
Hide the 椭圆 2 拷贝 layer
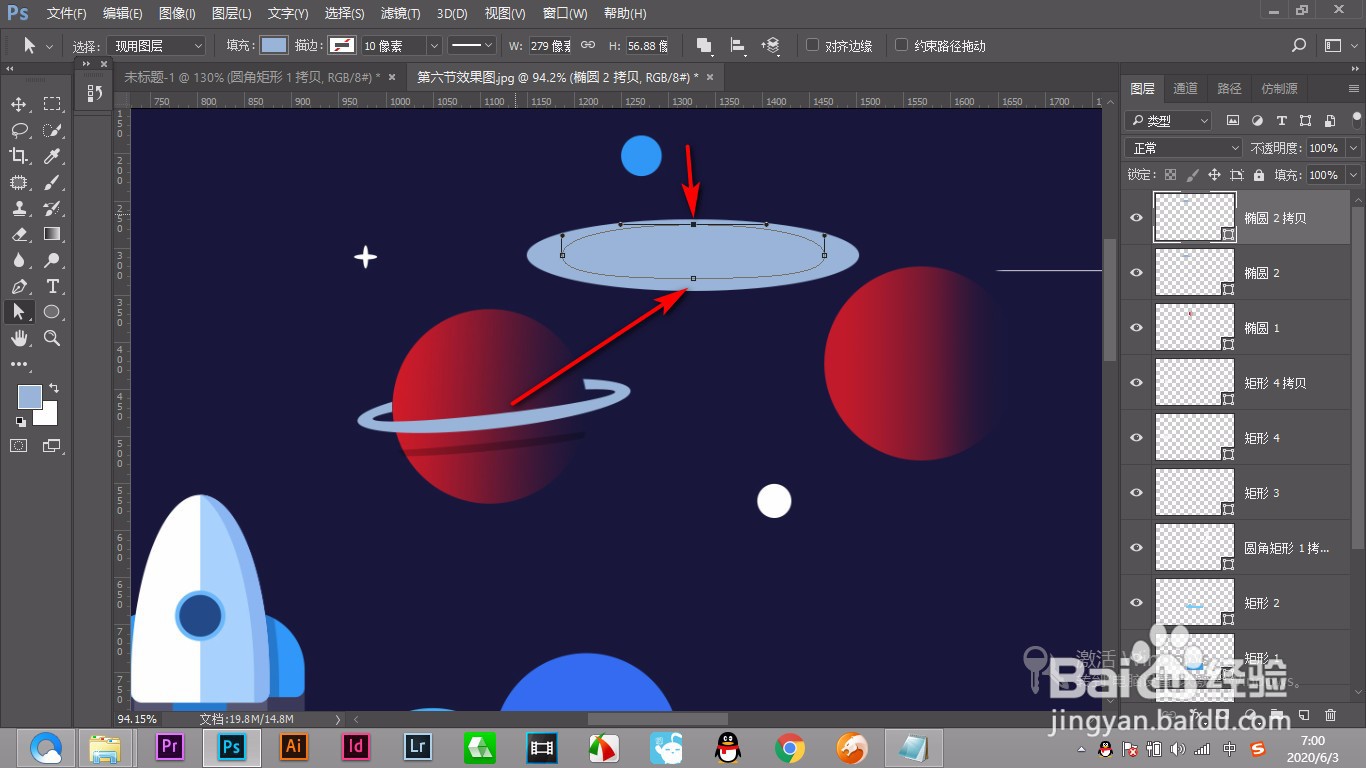1136,217
